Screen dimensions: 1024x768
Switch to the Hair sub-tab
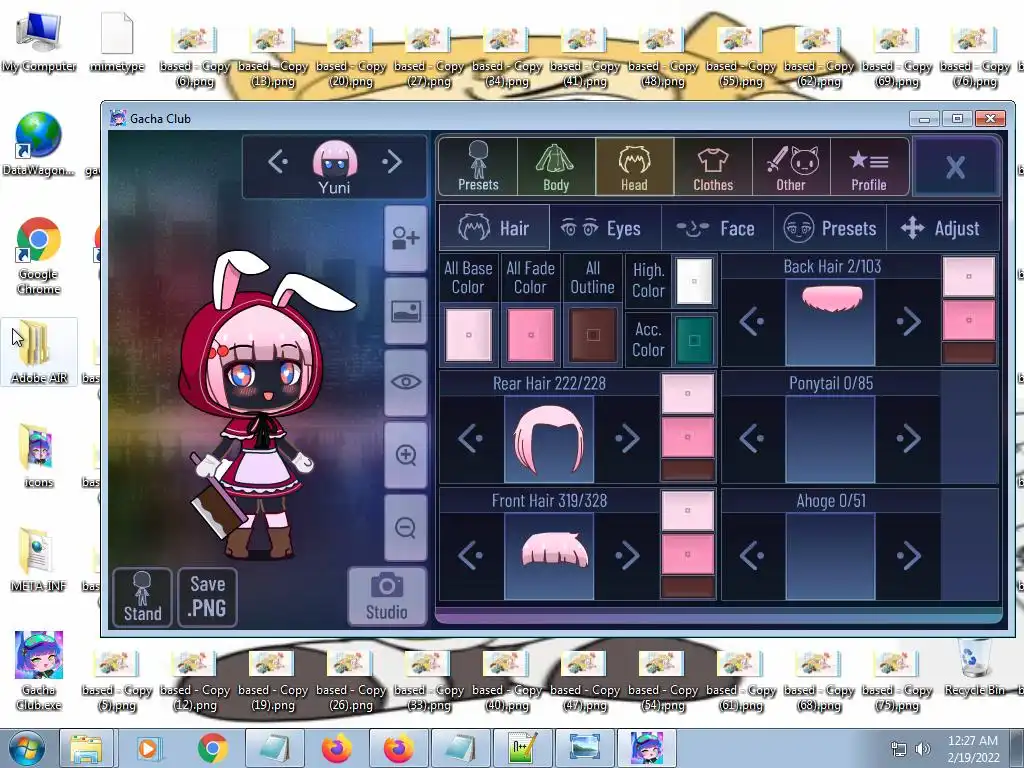(494, 228)
